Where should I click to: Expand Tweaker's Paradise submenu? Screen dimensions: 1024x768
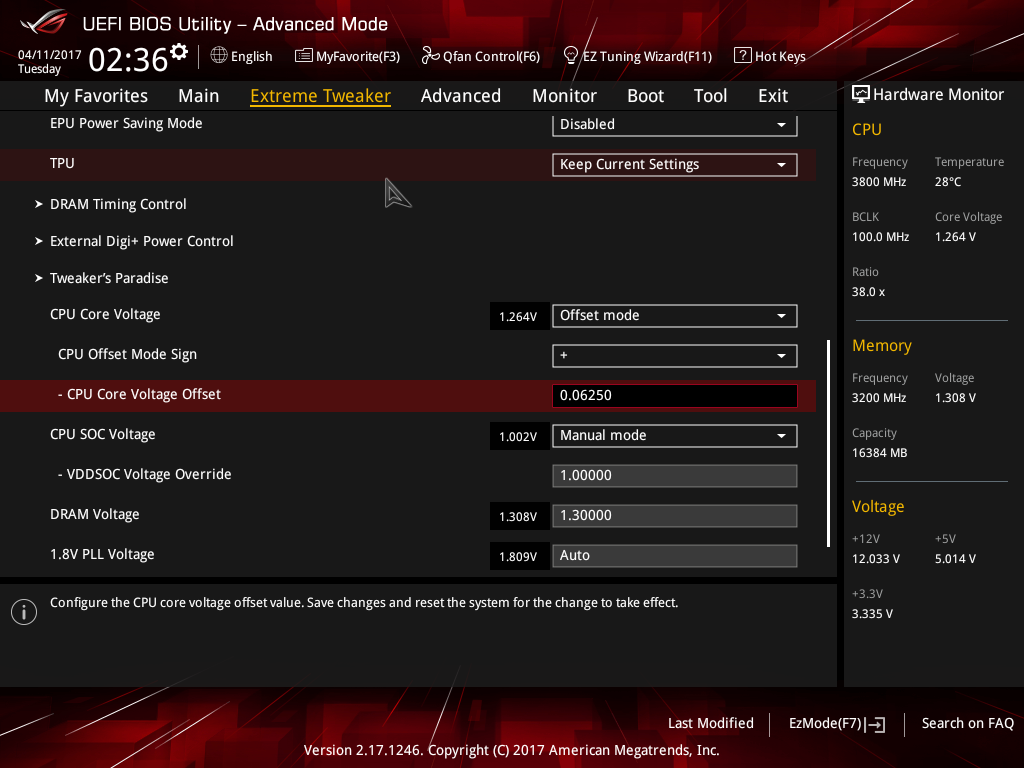(109, 278)
